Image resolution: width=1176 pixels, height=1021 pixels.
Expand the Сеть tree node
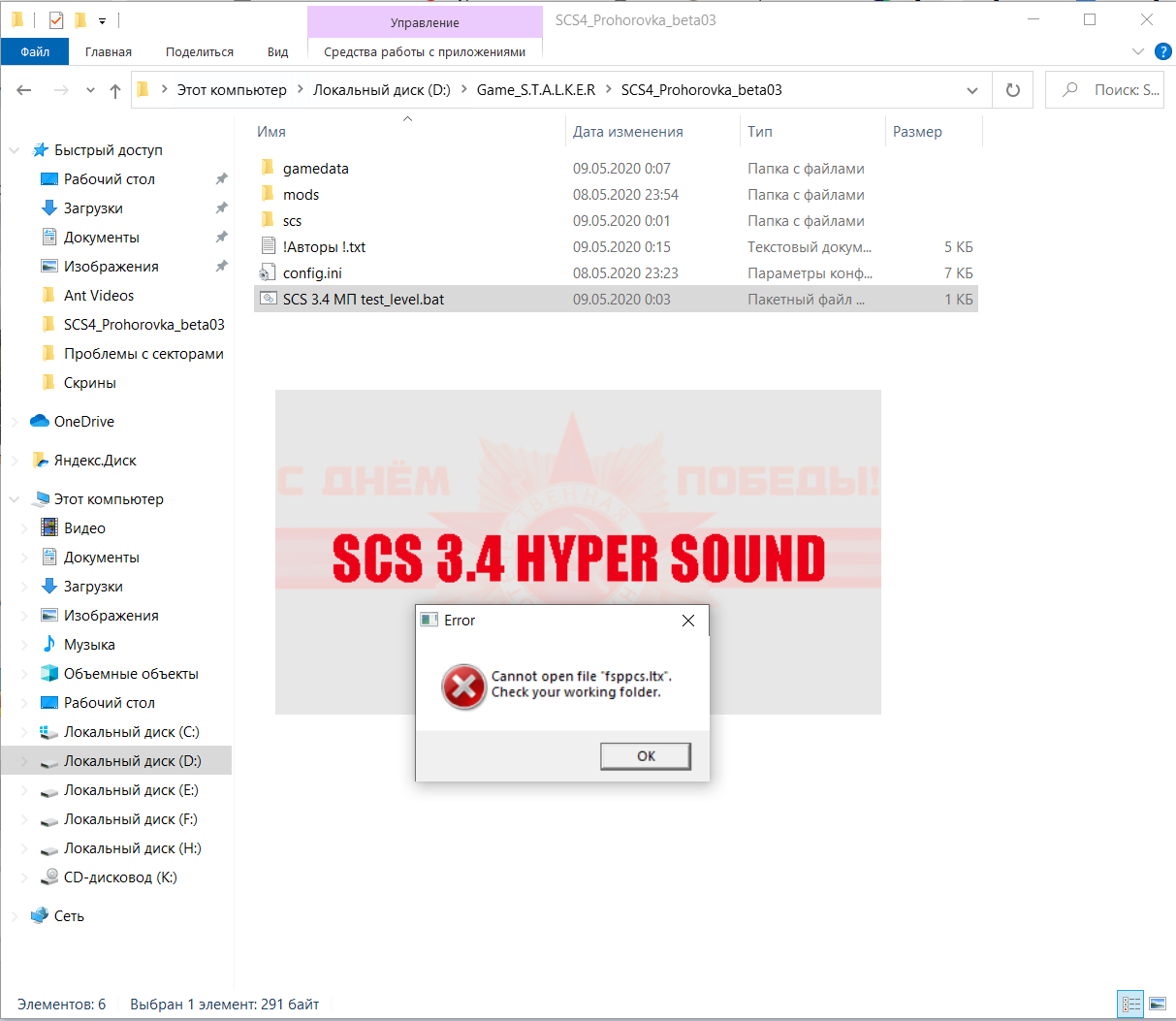pyautogui.click(x=15, y=916)
